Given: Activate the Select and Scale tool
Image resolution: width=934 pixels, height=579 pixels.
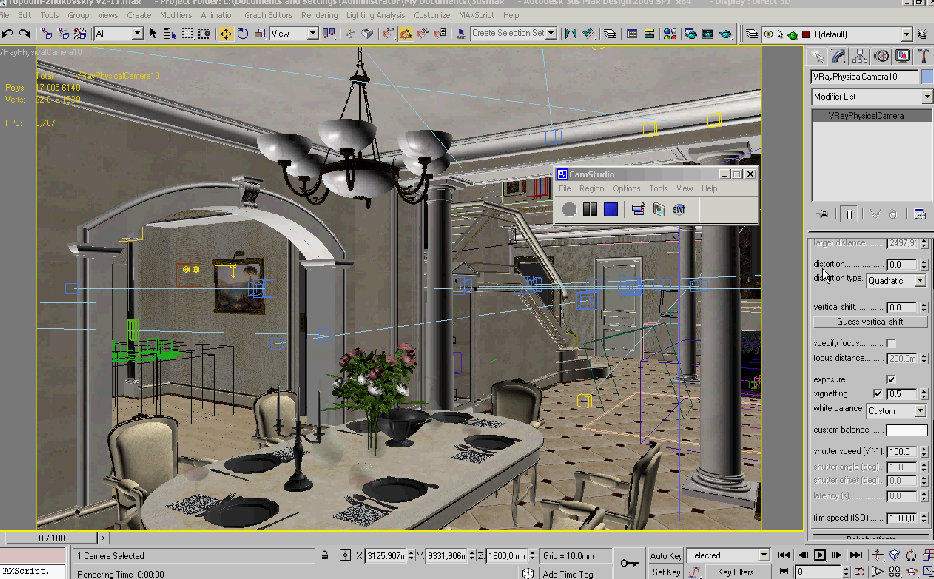Looking at the screenshot, I should [x=259, y=34].
